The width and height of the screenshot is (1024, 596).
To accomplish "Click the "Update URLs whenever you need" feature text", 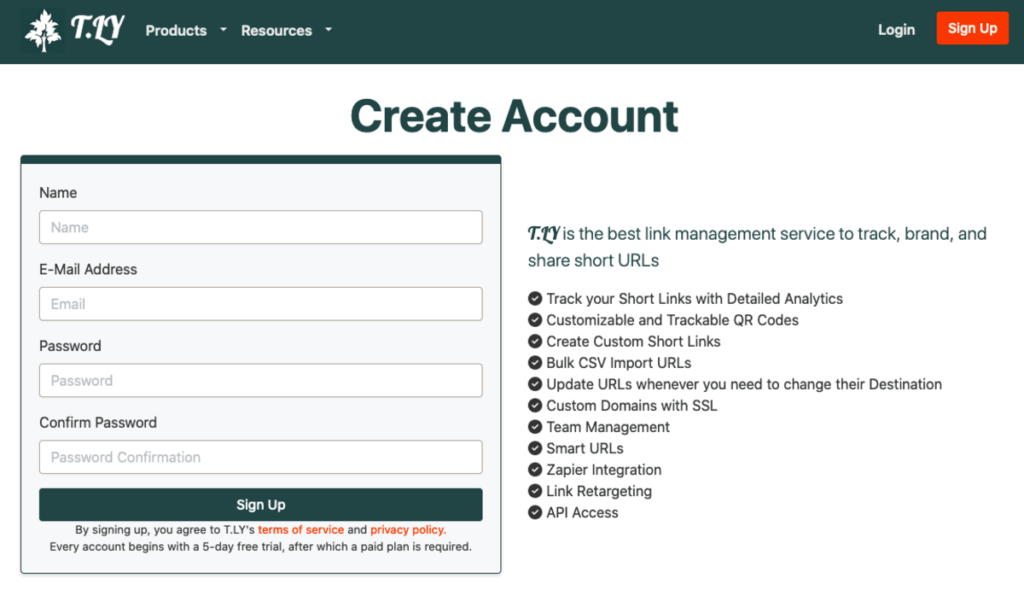I will pyautogui.click(x=744, y=384).
